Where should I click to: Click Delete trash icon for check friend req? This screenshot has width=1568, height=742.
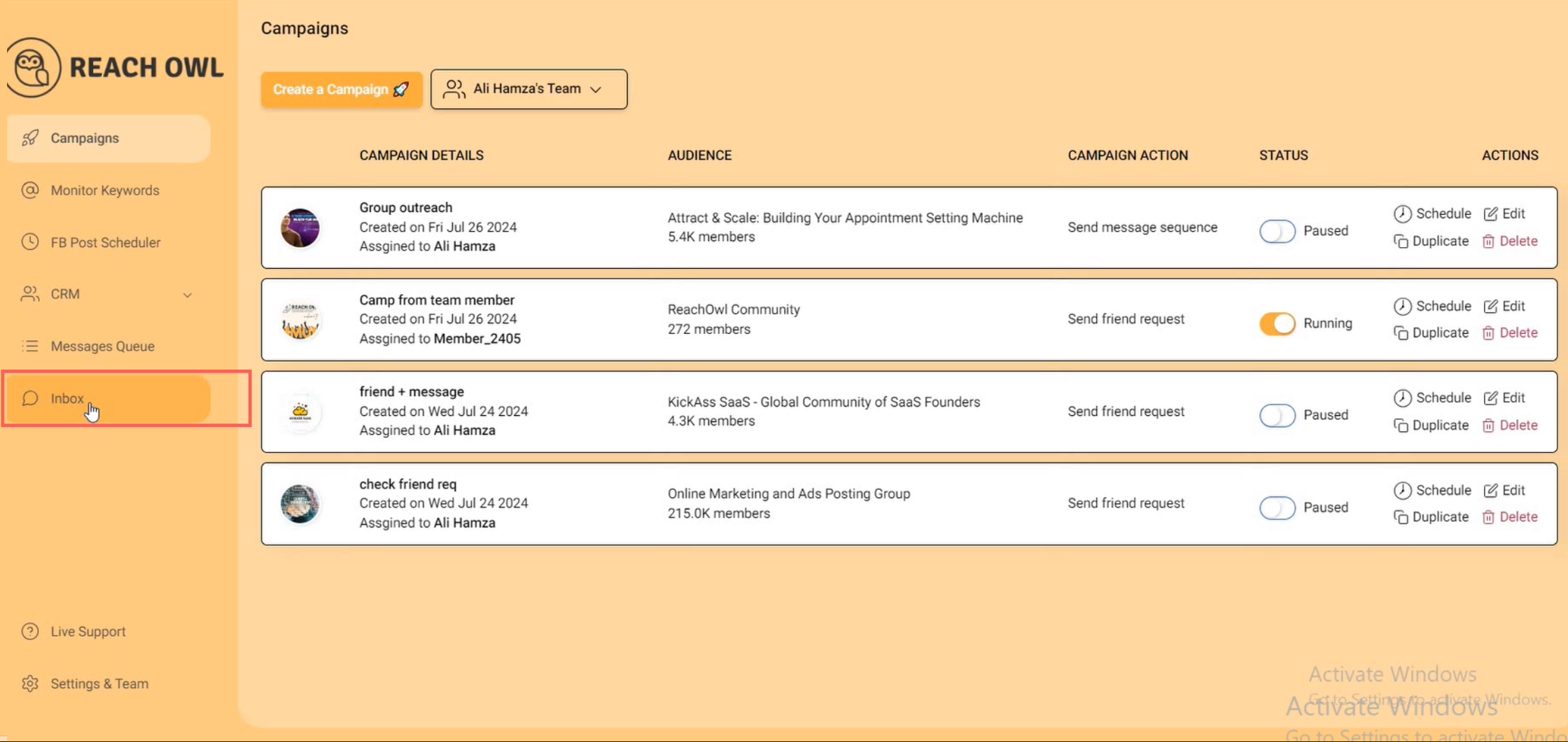pyautogui.click(x=1488, y=517)
